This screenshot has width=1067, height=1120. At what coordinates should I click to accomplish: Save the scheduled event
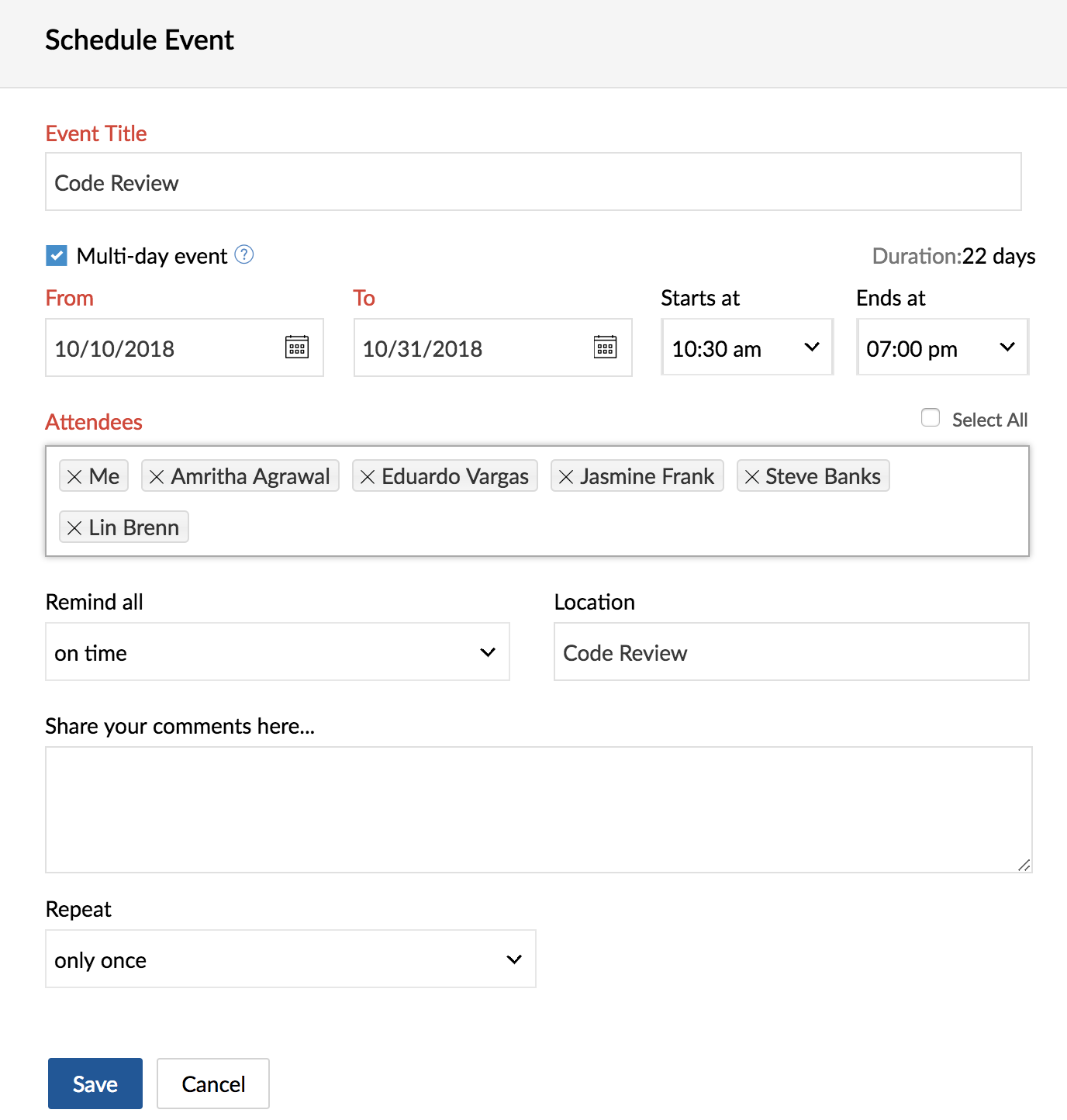(x=95, y=1084)
